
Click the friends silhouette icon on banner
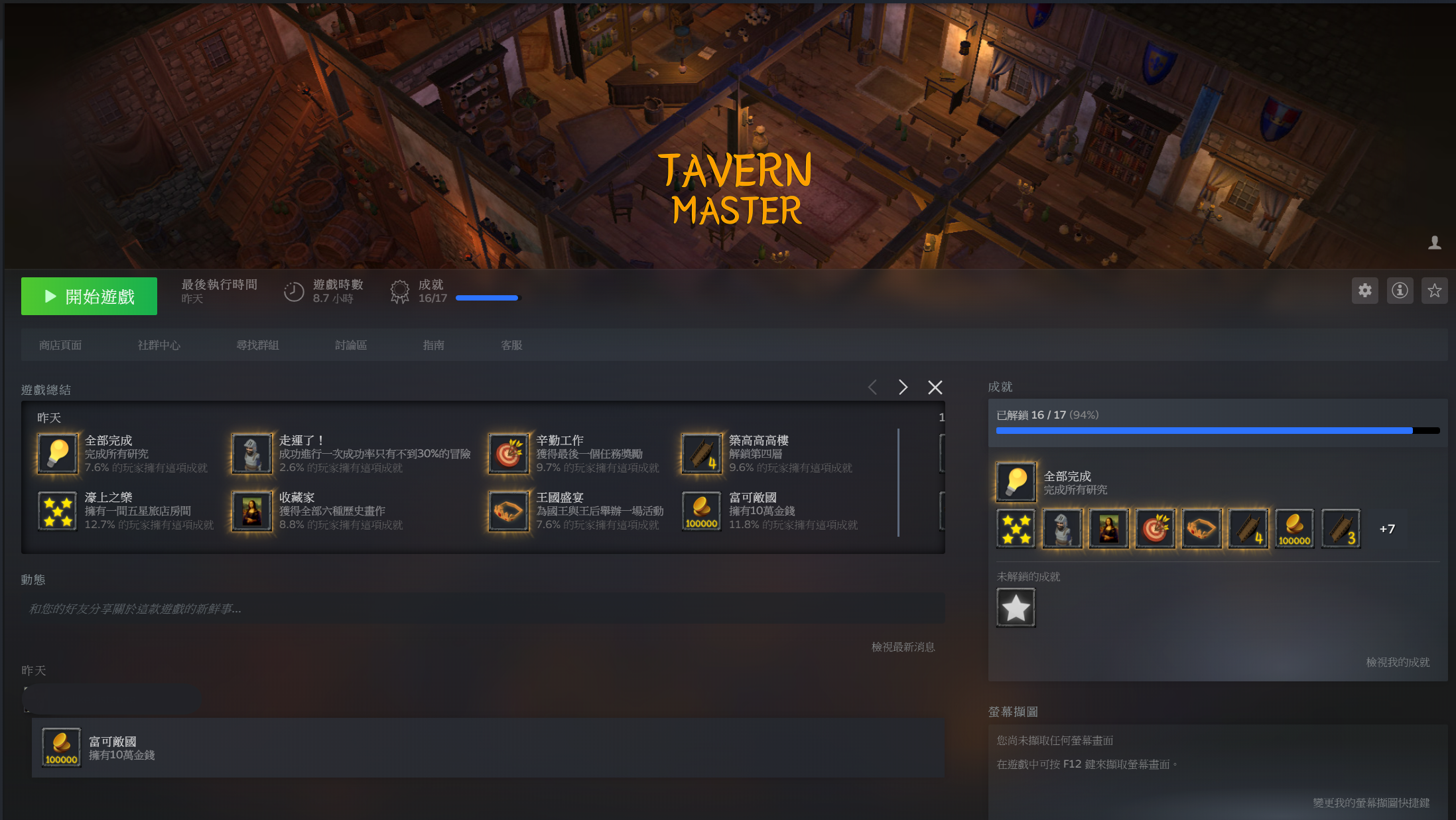point(1434,243)
